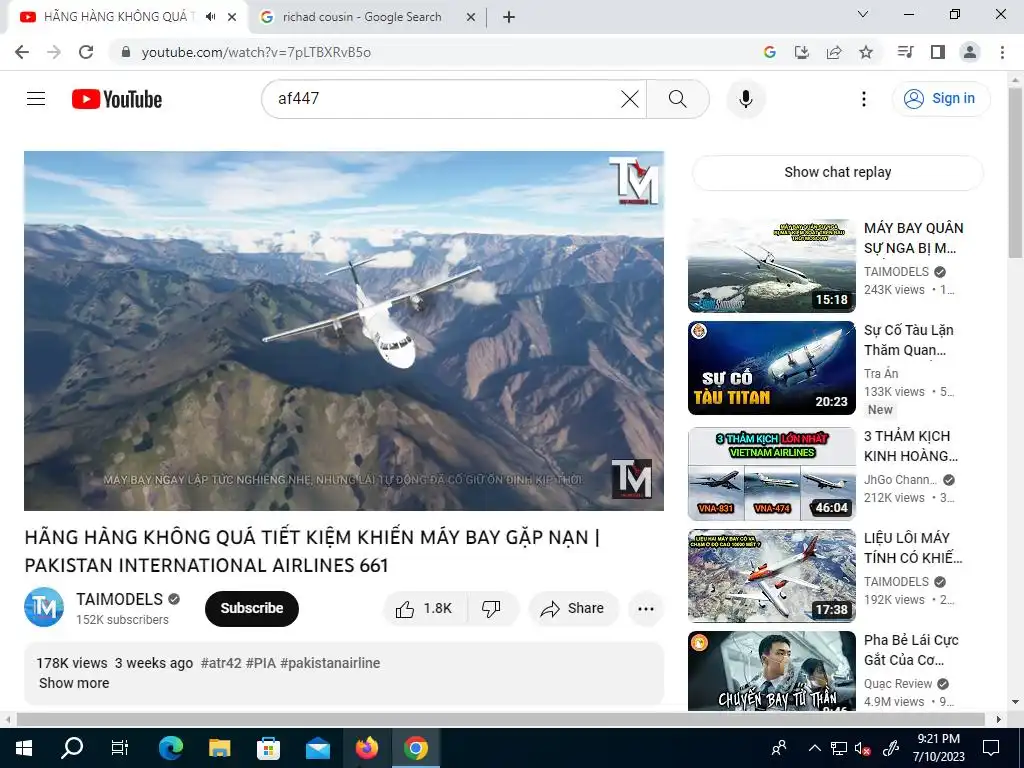The width and height of the screenshot is (1024, 768).
Task: Select the HÃNG HÀNG KHÔNG YouTube tab
Action: pos(118,17)
